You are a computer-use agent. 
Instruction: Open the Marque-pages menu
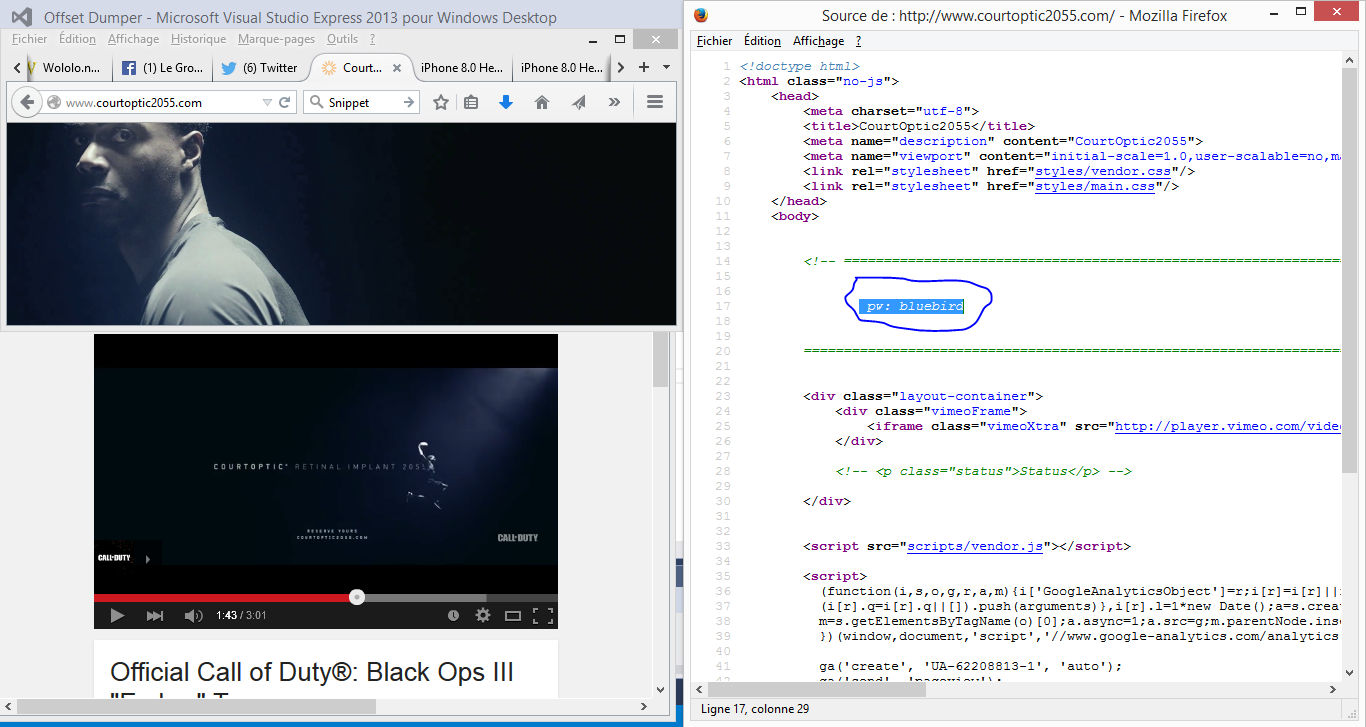276,39
